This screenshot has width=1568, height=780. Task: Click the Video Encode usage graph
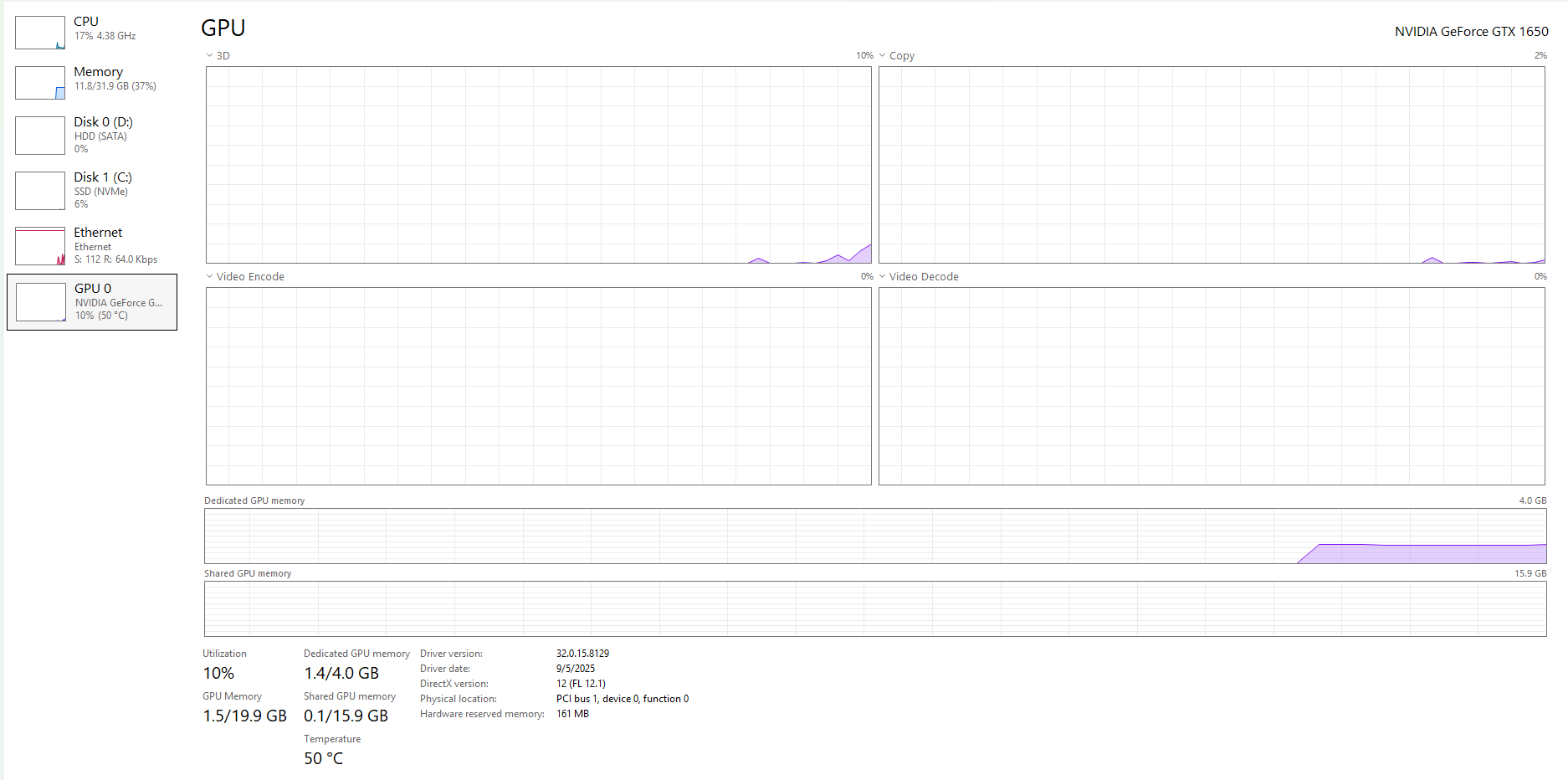point(539,386)
